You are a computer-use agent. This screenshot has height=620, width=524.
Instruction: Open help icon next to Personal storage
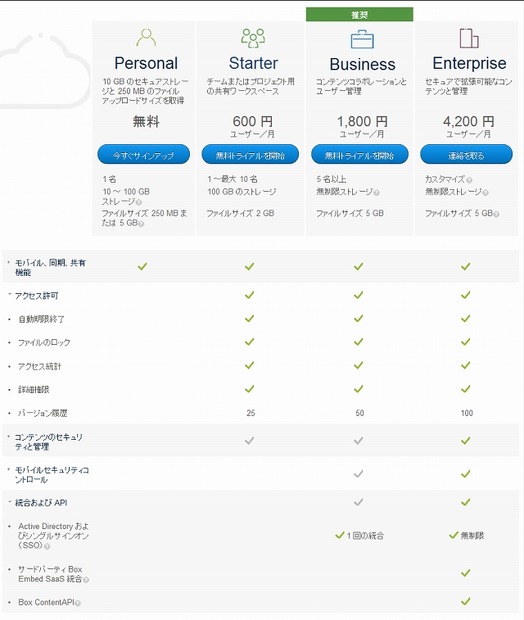click(x=139, y=202)
